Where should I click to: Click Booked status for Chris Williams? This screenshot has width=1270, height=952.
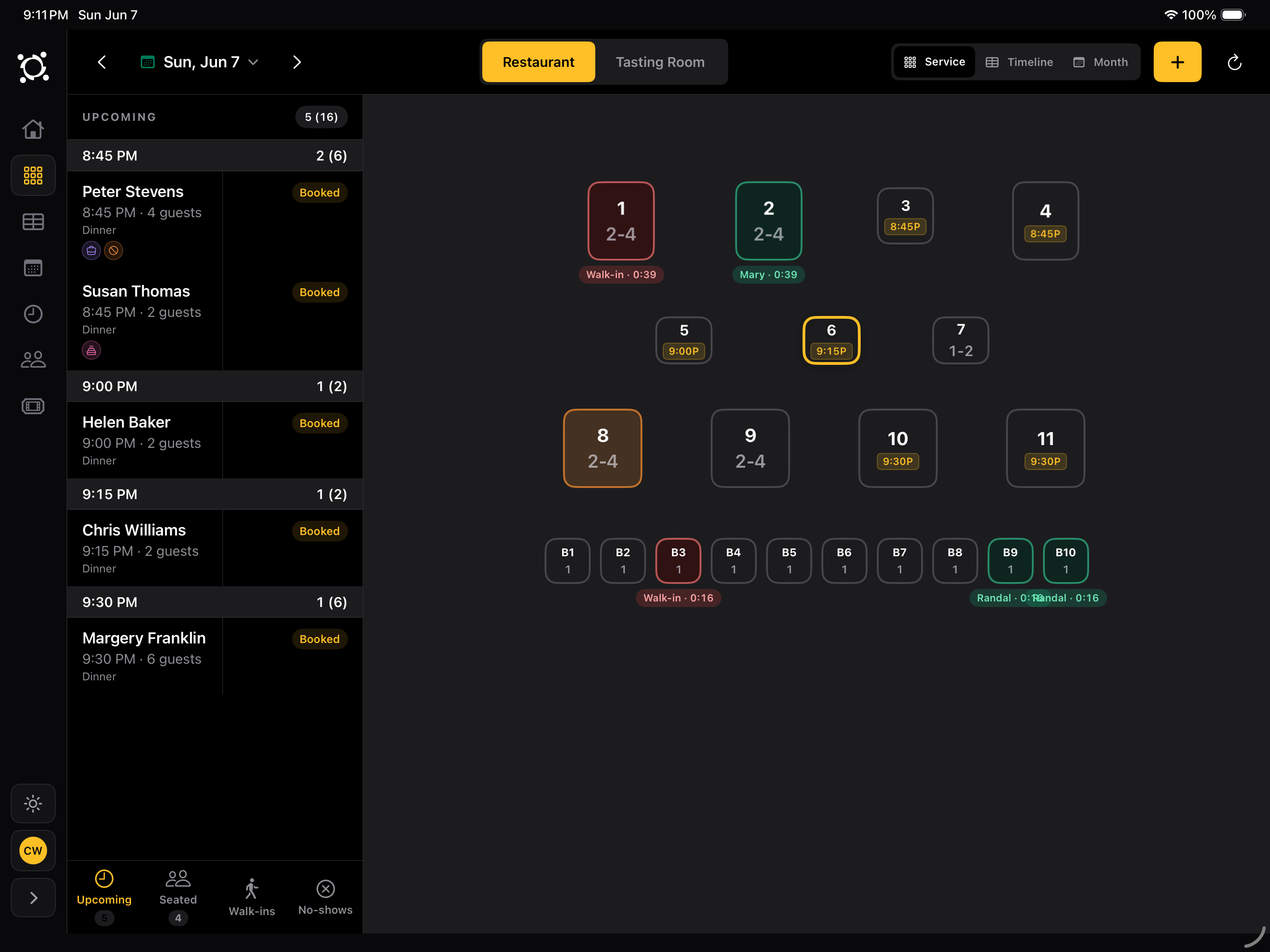click(319, 531)
